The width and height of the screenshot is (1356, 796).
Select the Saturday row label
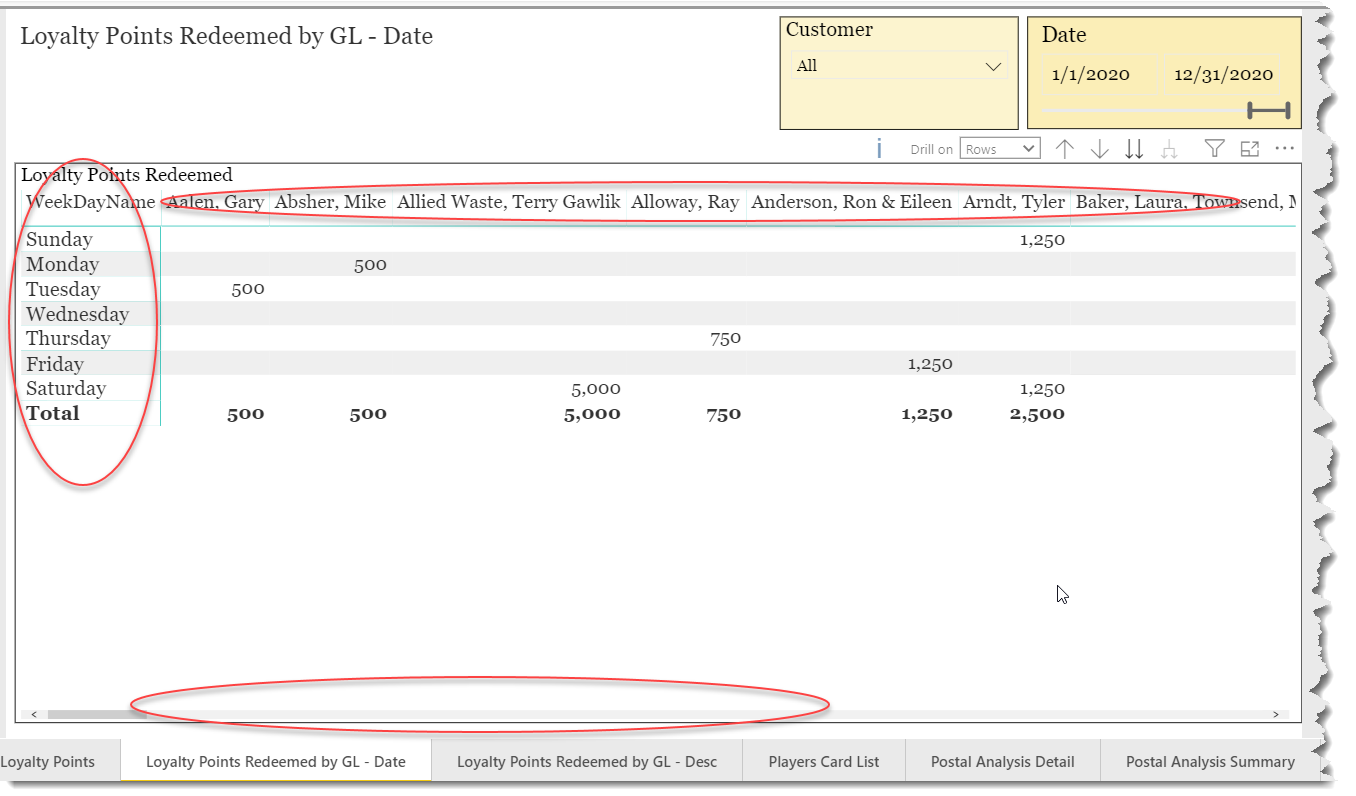coord(66,388)
